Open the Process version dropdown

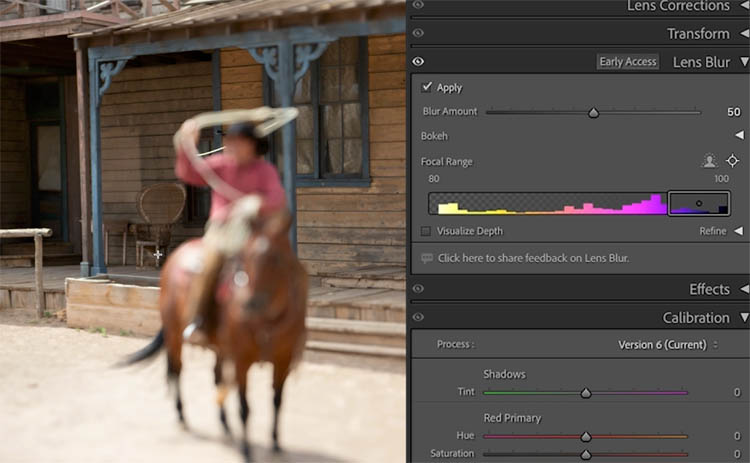pos(668,344)
